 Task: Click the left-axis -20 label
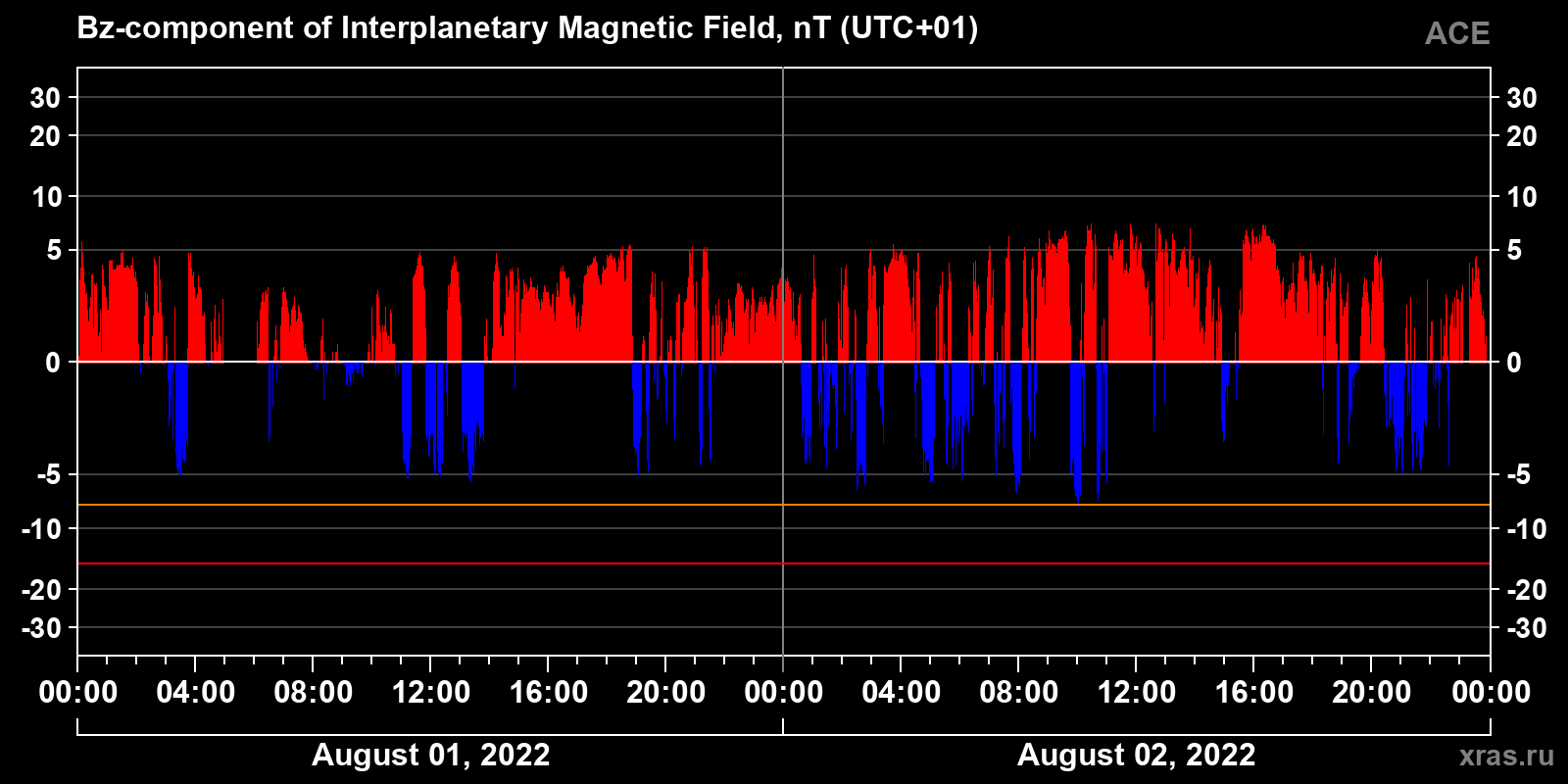click(42, 590)
